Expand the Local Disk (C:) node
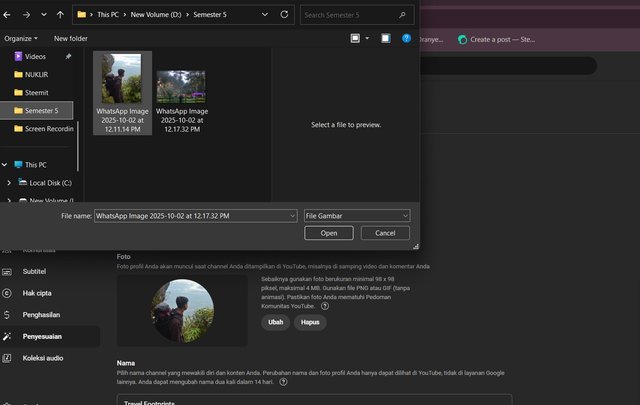This screenshot has height=405, width=640. point(9,183)
